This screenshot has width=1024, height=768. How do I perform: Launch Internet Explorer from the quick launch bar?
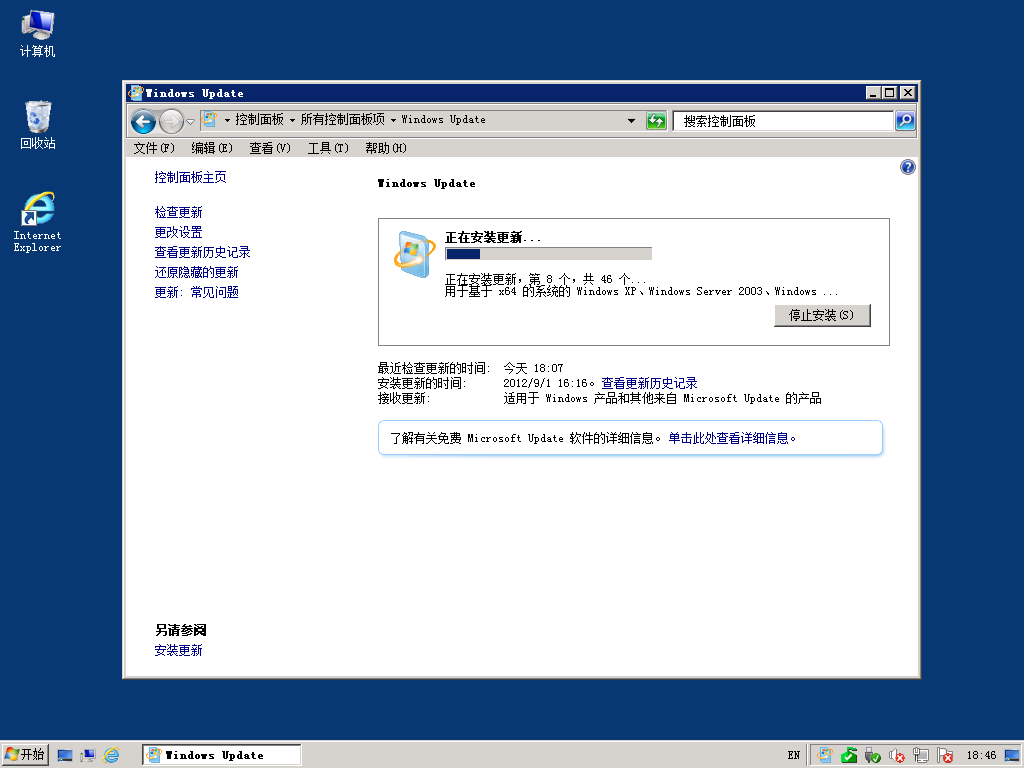click(x=112, y=756)
